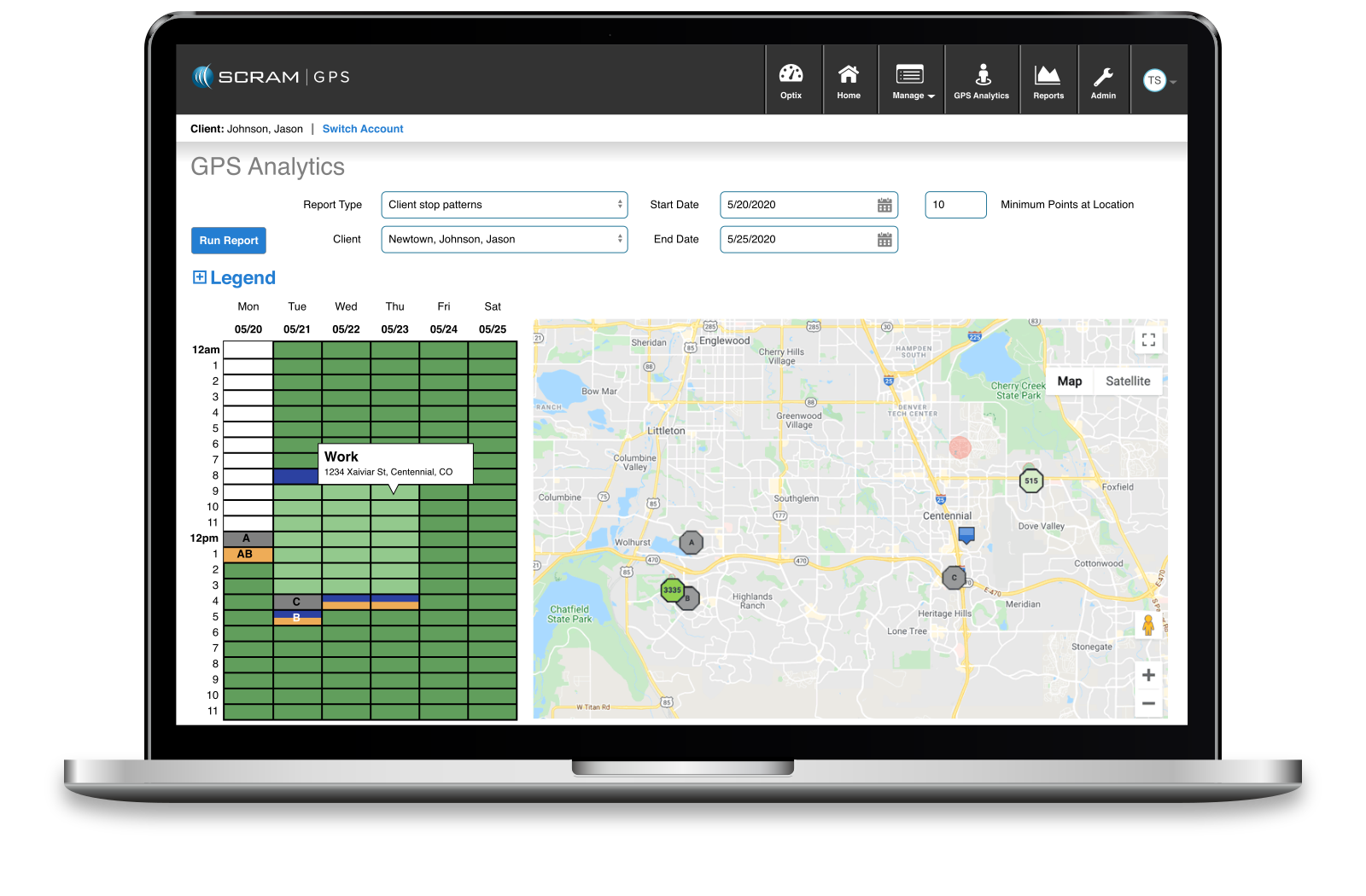Zoom out using the map minus control
The image size is (1366, 896).
point(1148,704)
